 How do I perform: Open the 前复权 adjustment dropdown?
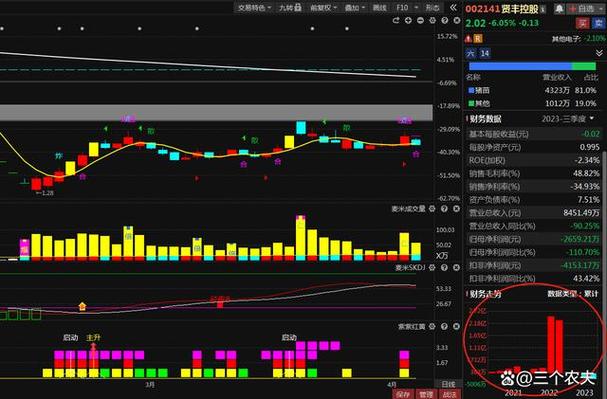pos(323,7)
